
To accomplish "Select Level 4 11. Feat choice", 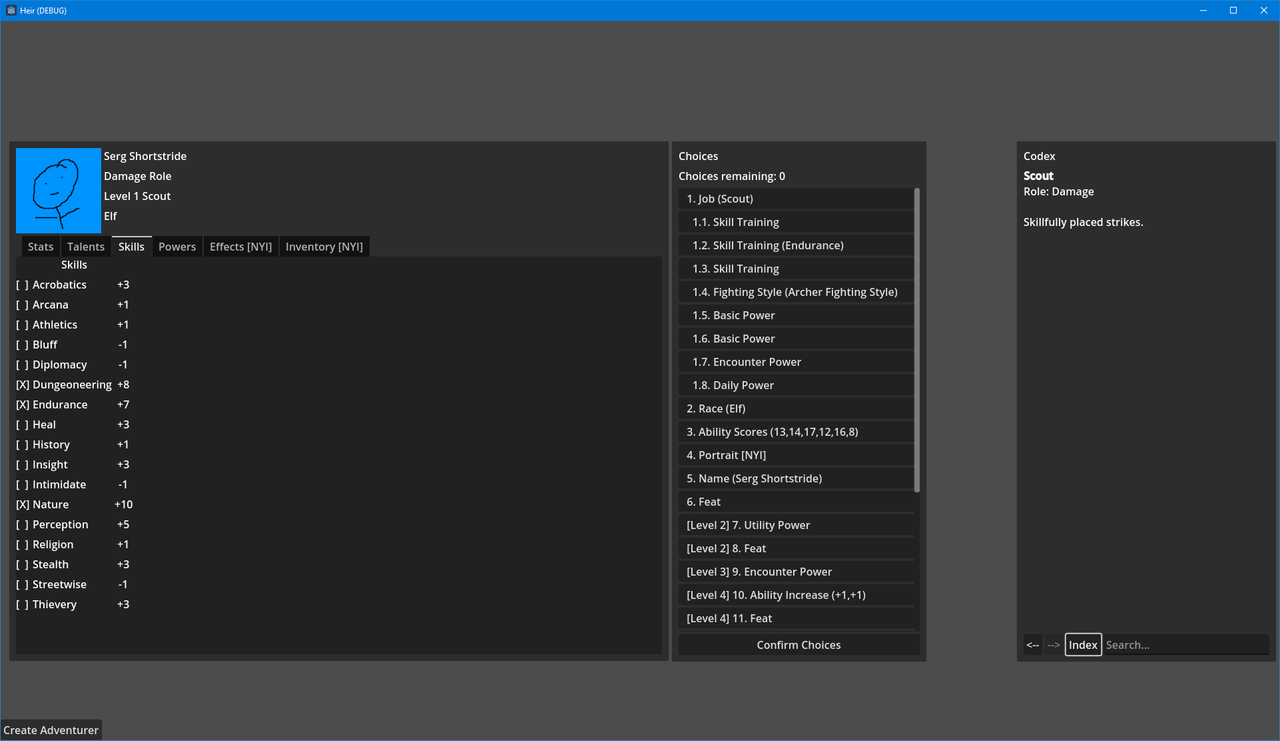I will (796, 619).
